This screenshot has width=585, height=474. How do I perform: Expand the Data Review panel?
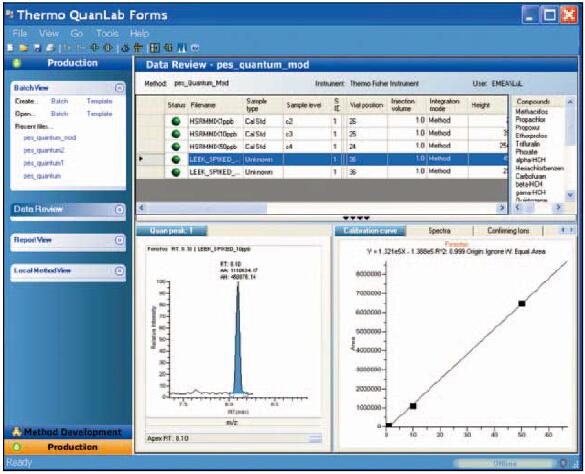[x=119, y=210]
